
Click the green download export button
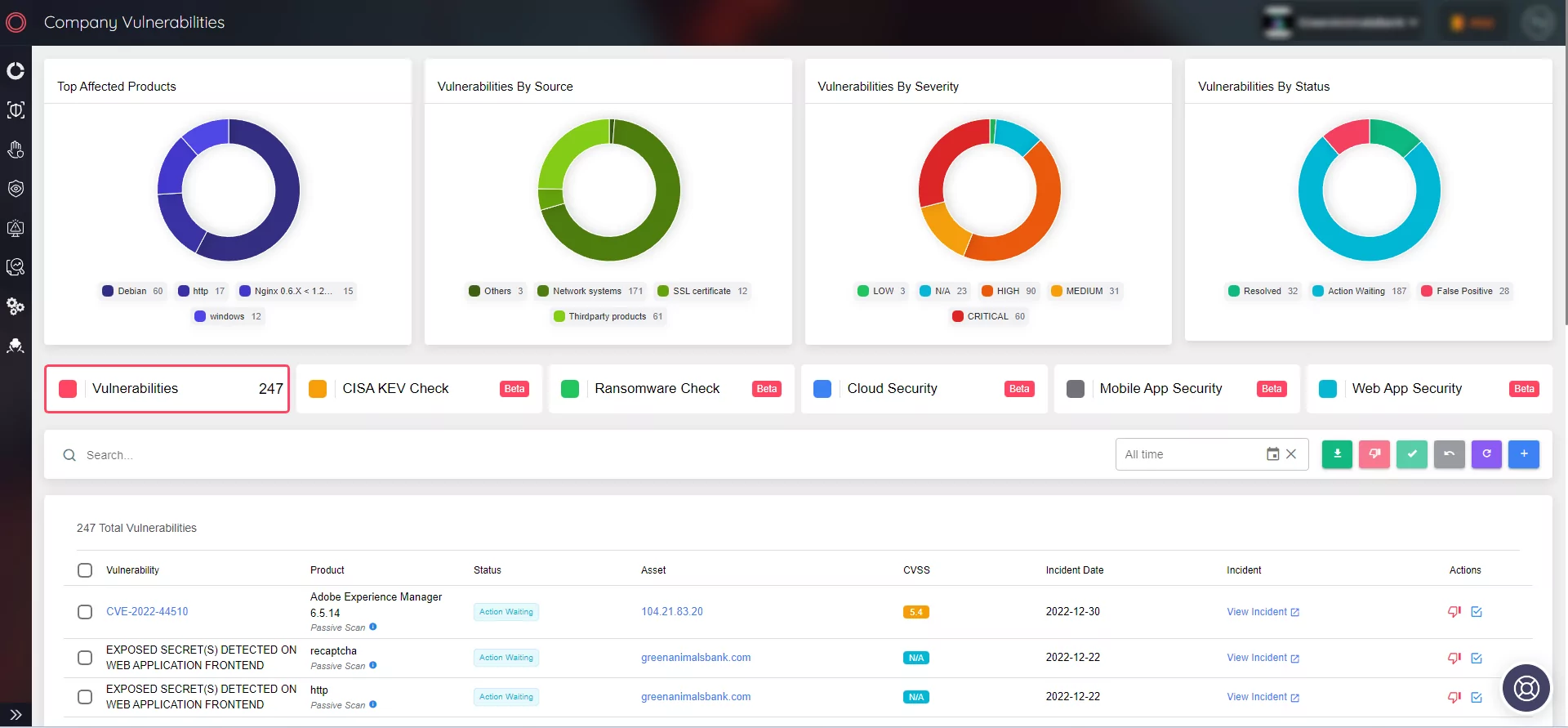tap(1337, 454)
